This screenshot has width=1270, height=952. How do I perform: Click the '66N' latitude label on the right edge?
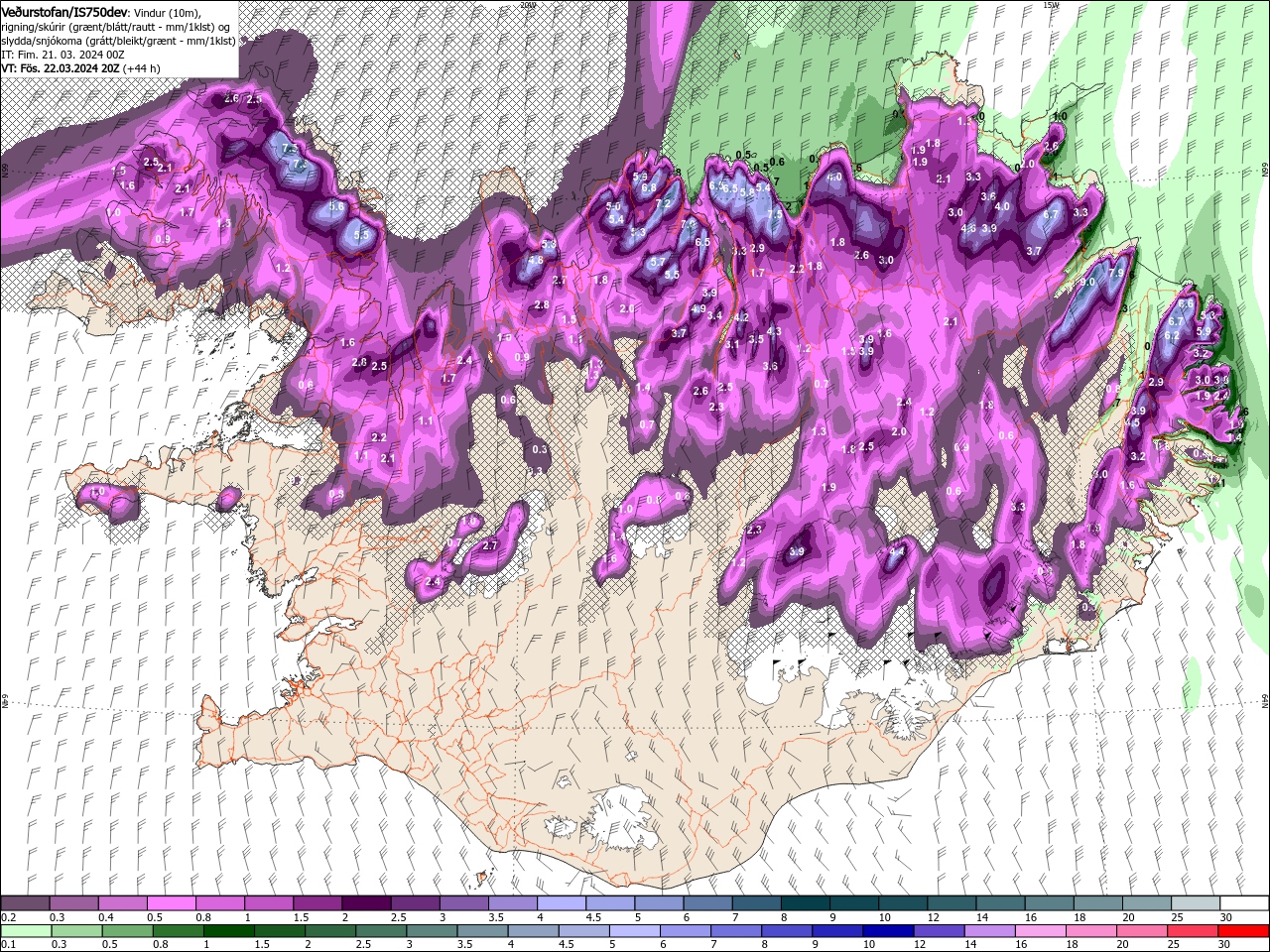(x=1265, y=169)
